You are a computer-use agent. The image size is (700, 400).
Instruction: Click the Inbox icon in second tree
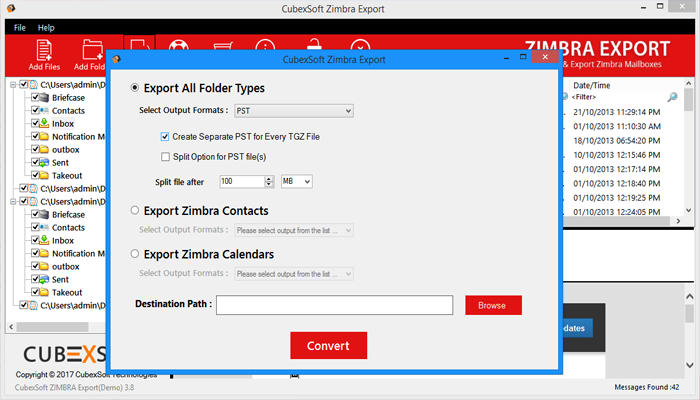click(x=44, y=240)
